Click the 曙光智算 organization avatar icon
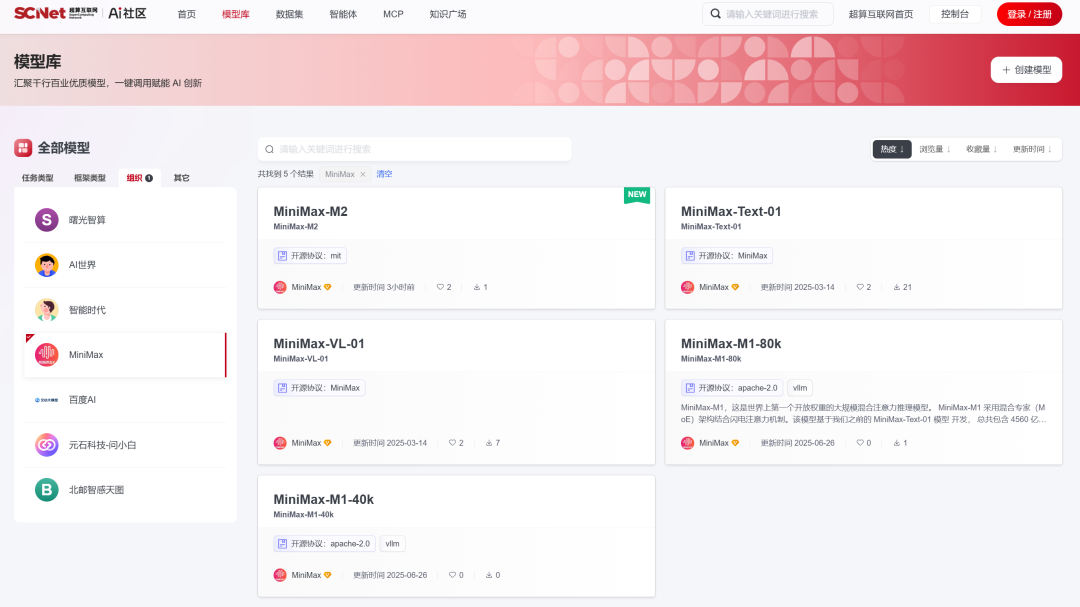 pyautogui.click(x=47, y=220)
